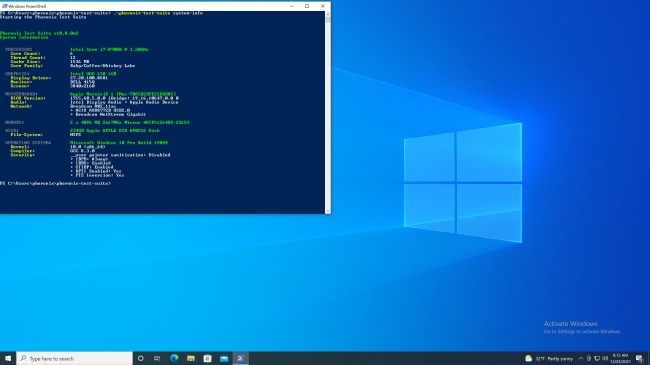Viewport: 650px width, 365px height.
Task: Click the phoronix-test-suite system-info command
Action: tap(158, 13)
